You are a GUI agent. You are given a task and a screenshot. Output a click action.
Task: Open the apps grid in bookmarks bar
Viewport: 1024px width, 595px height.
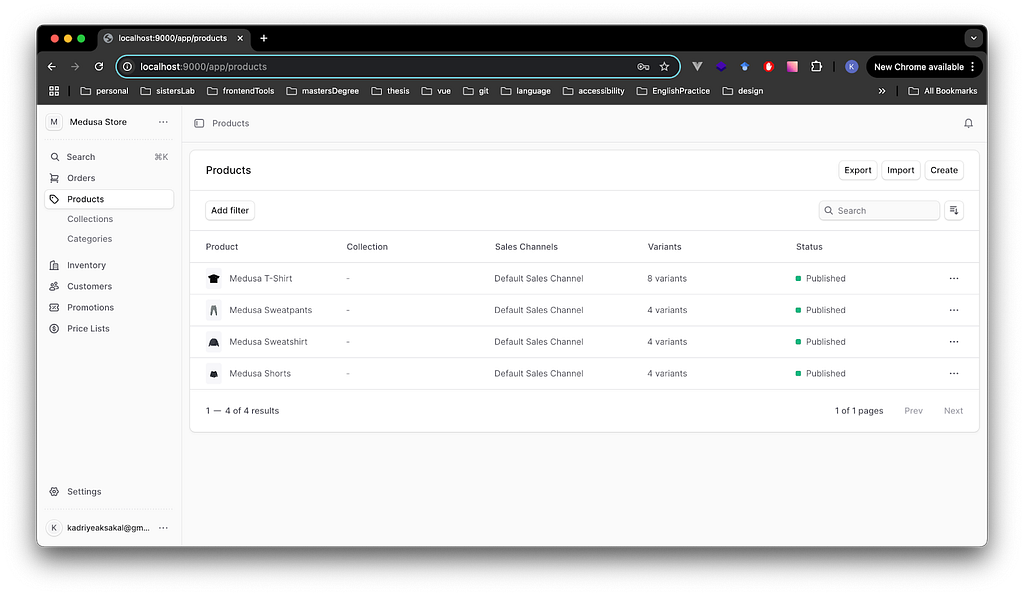point(54,91)
